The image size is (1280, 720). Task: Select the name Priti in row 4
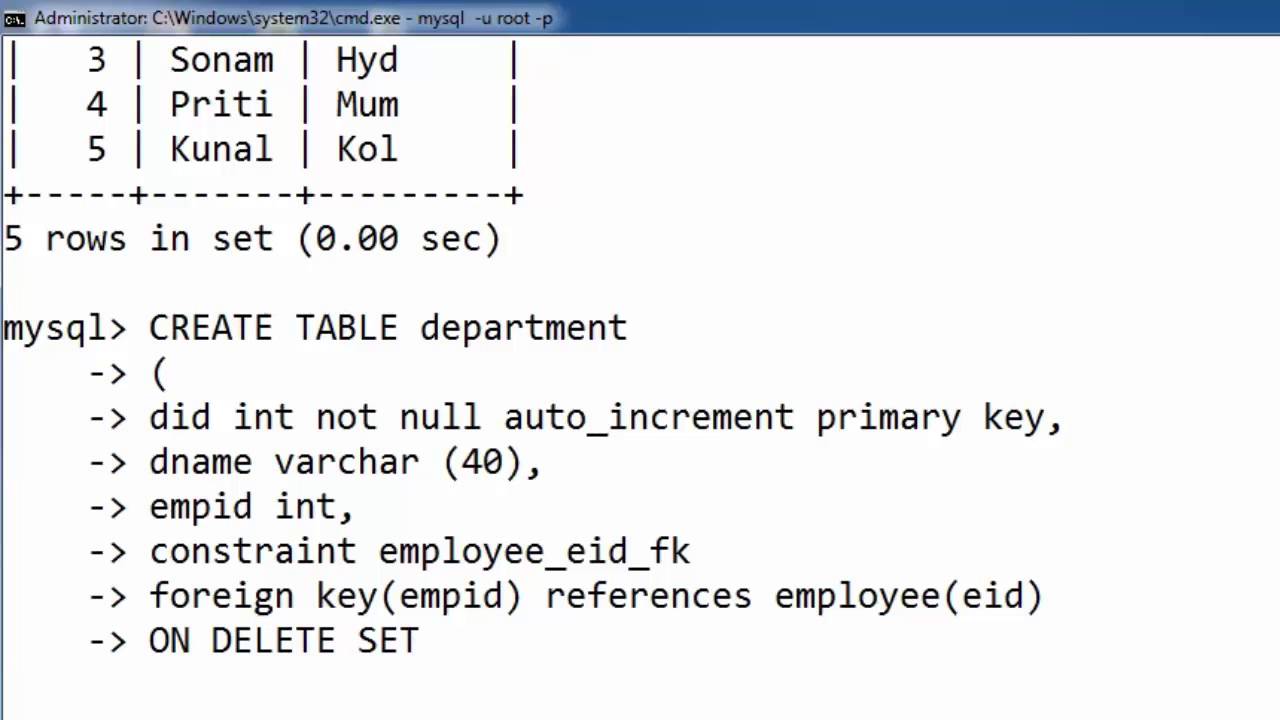coord(221,104)
